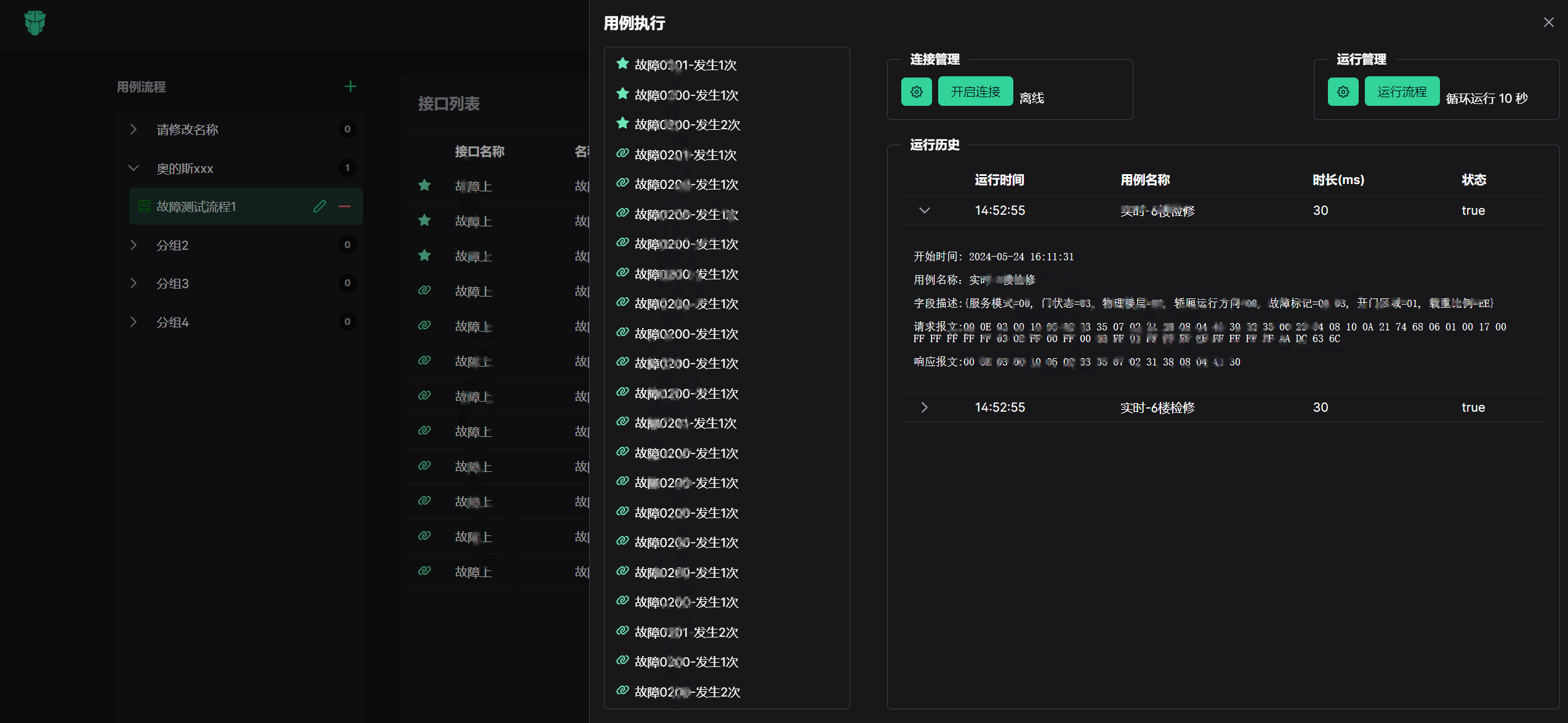Click the 离线 connection status text
This screenshot has width=1568, height=723.
coord(1032,98)
